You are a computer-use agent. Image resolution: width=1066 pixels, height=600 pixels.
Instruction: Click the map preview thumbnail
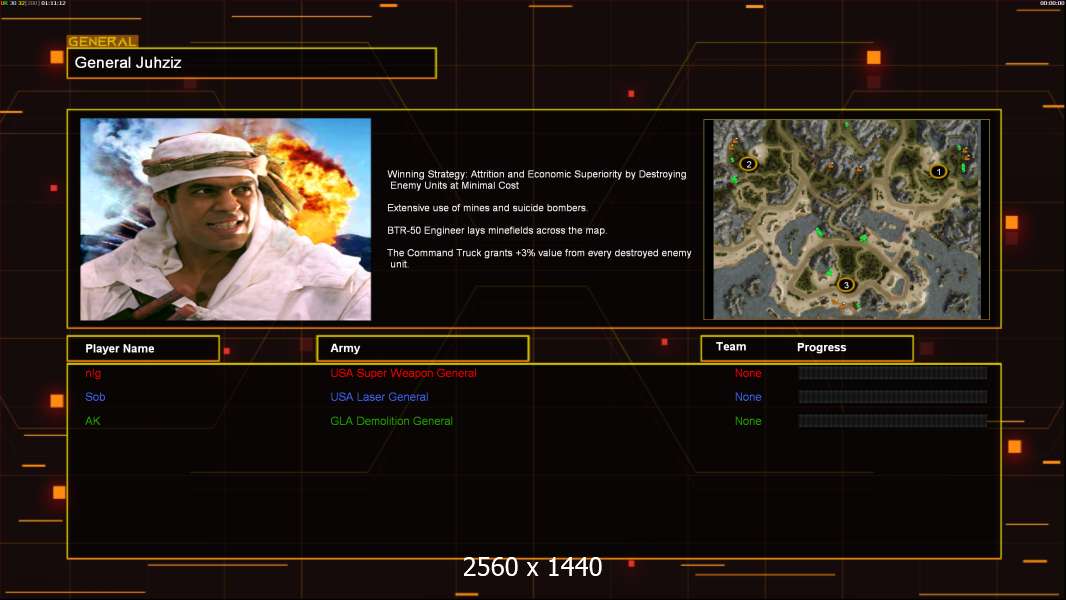click(846, 219)
